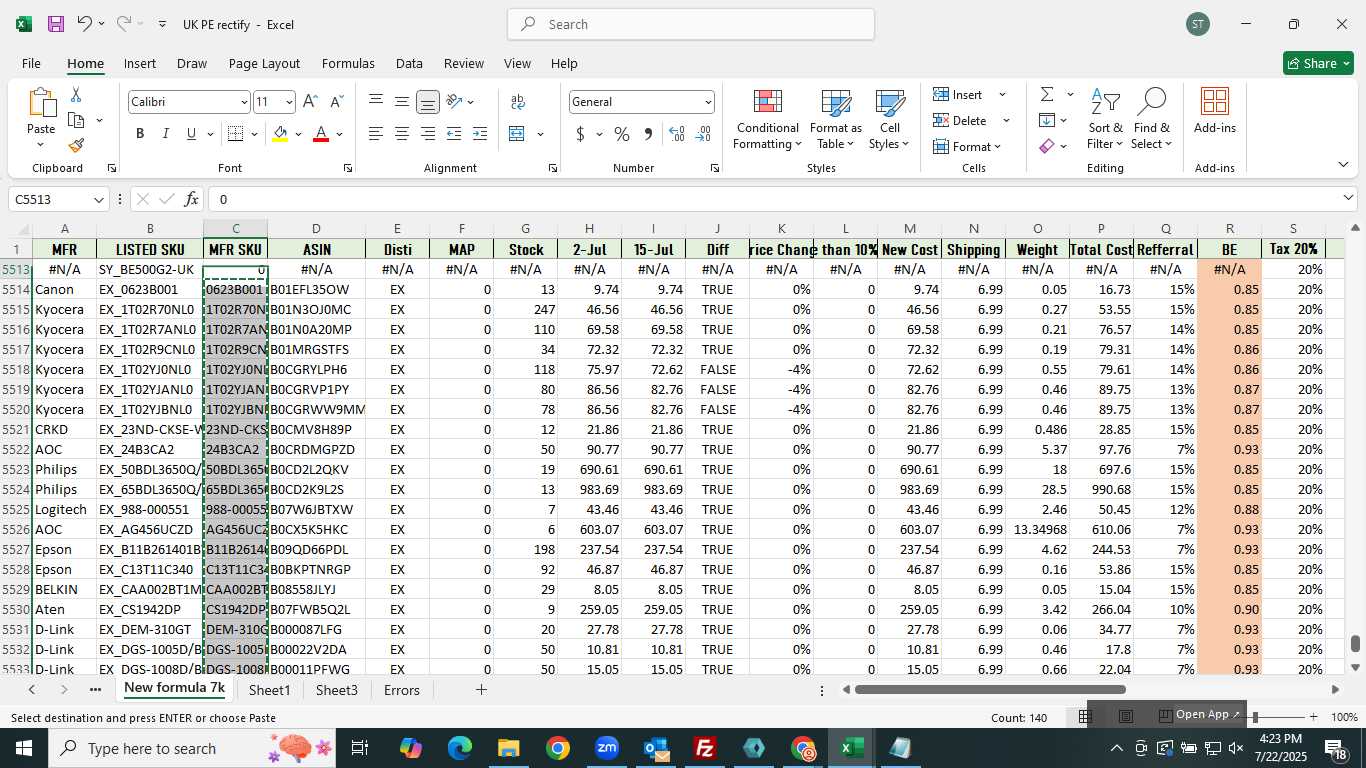Image resolution: width=1366 pixels, height=768 pixels.
Task: Click the Share button
Action: 1318,63
